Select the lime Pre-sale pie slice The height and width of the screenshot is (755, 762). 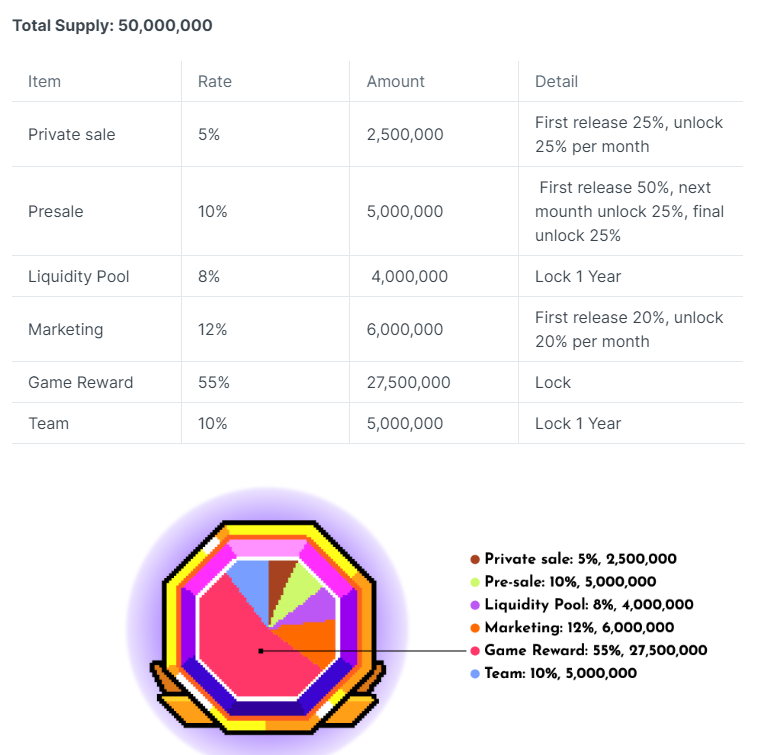click(297, 590)
